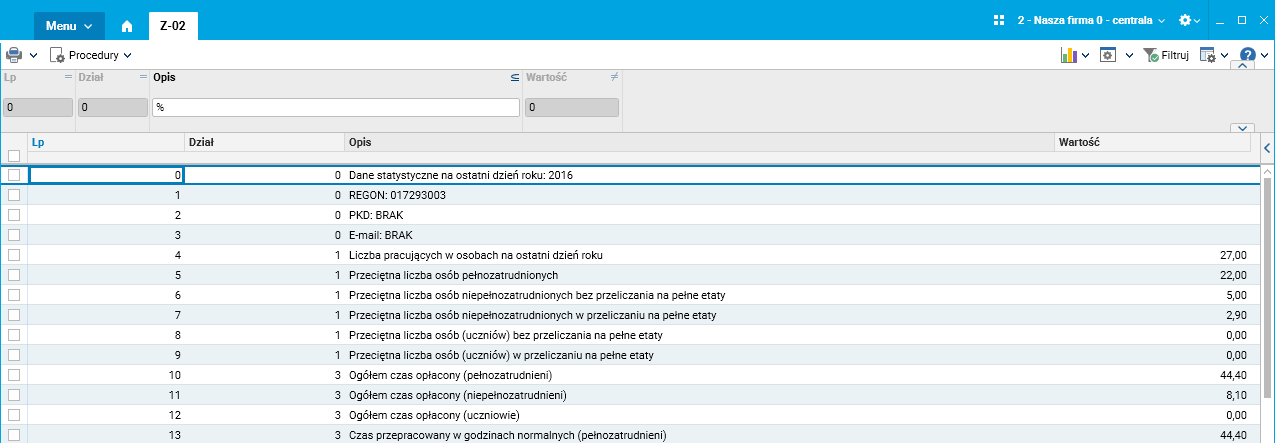The image size is (1275, 443).
Task: Click the printer icon
Action: [x=14, y=55]
